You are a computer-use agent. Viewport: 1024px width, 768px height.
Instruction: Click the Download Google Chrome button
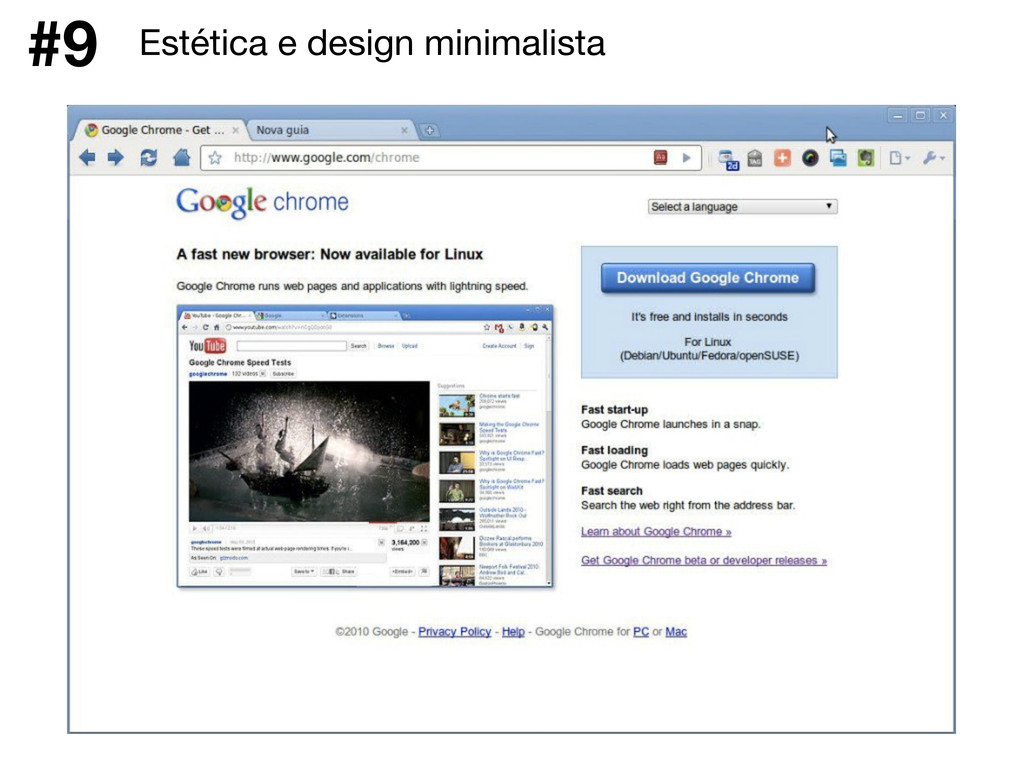tap(708, 278)
